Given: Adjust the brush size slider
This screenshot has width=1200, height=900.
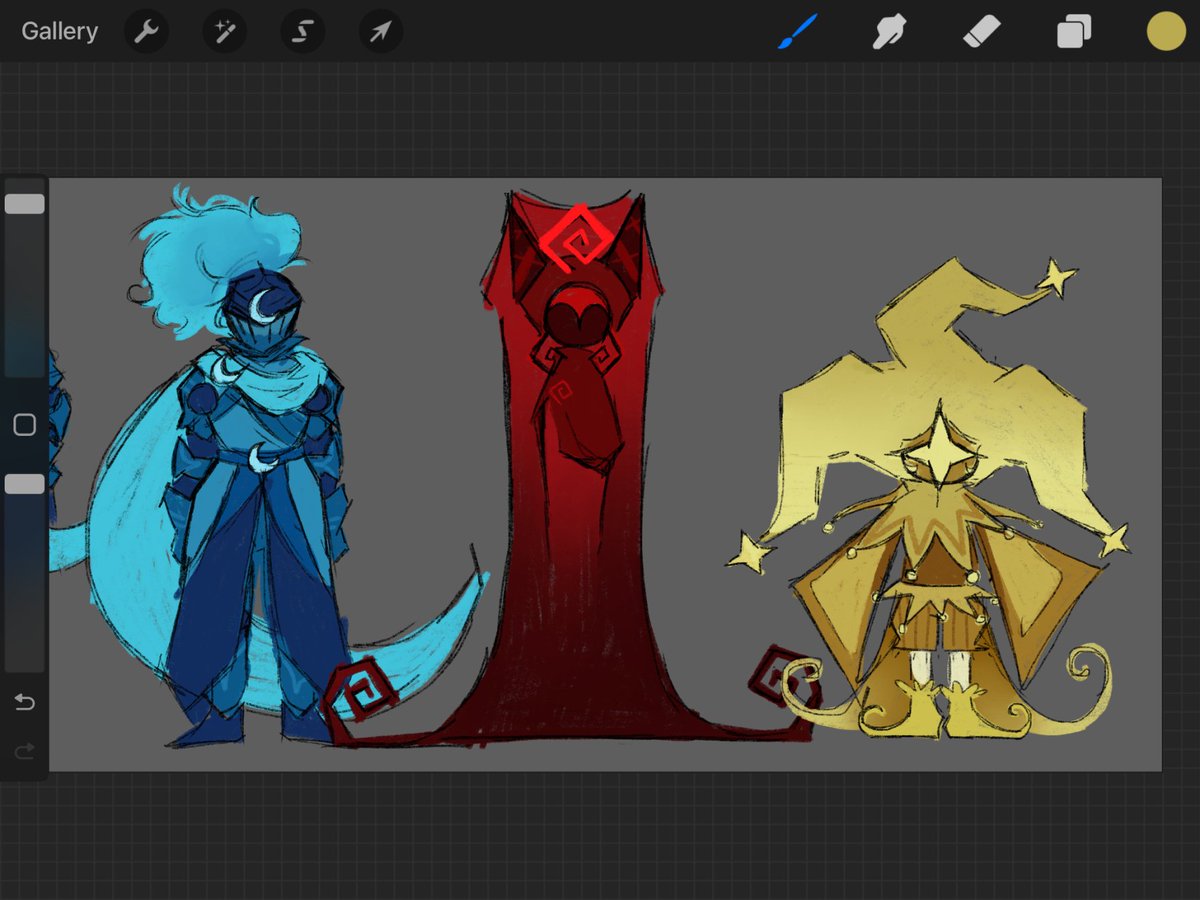Looking at the screenshot, I should [x=24, y=203].
